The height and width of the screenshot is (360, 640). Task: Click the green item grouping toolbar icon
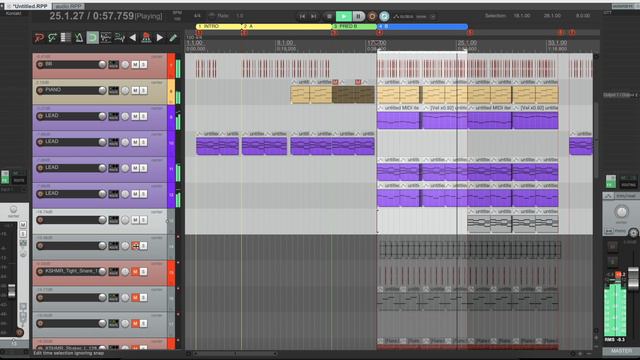click(52, 38)
